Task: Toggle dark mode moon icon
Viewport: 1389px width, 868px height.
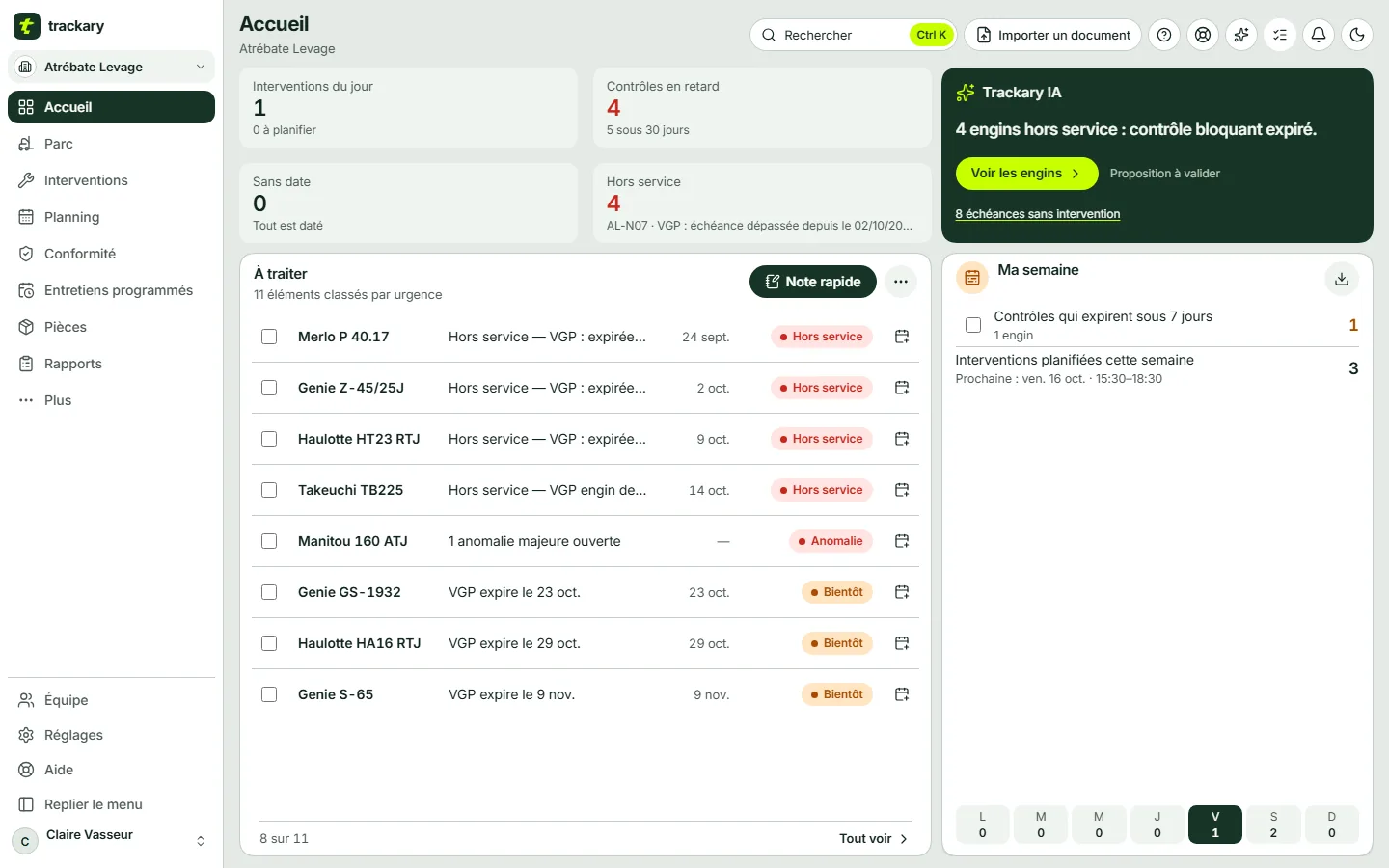Action: click(x=1357, y=35)
